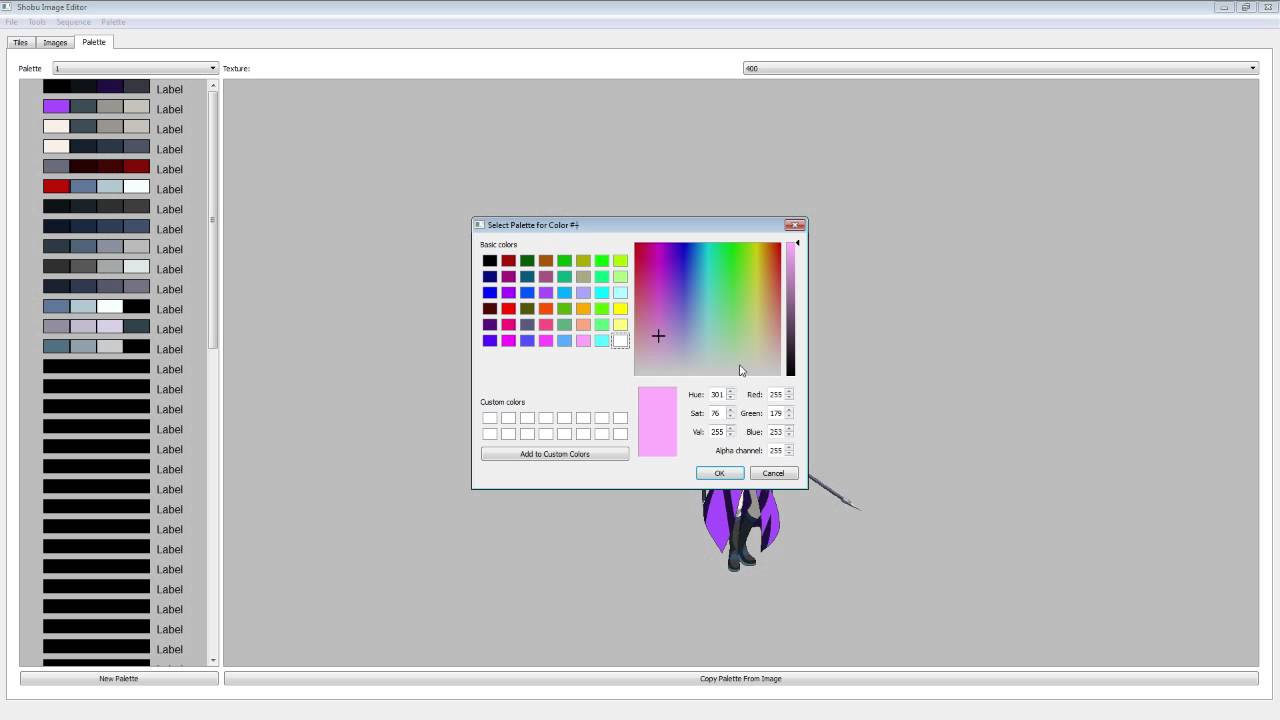Click the Val value field
Screen dimensions: 1280x720
(x=716, y=432)
